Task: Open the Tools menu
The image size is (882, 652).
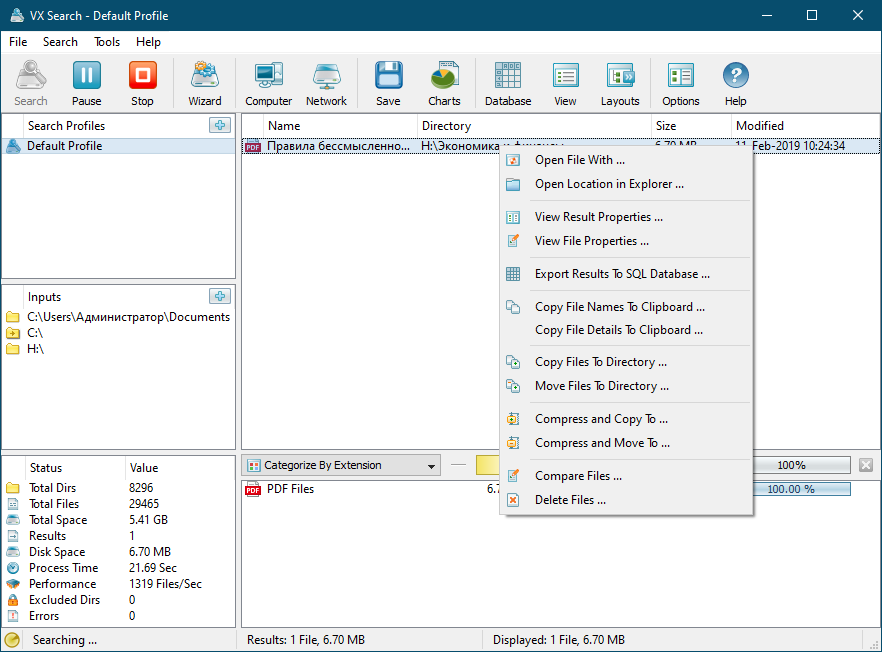Action: coord(107,42)
